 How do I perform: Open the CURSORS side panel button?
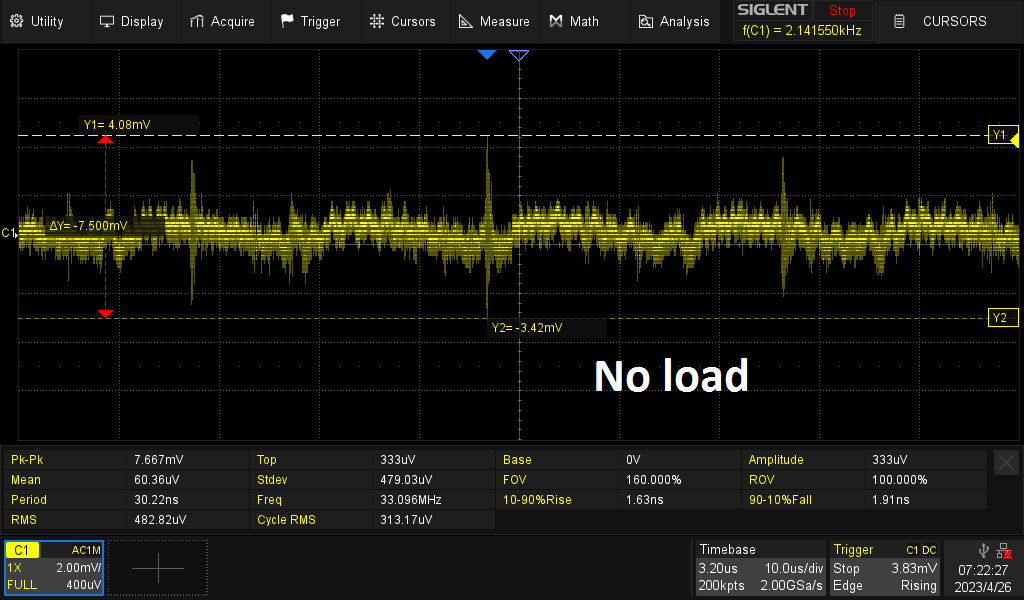[948, 22]
